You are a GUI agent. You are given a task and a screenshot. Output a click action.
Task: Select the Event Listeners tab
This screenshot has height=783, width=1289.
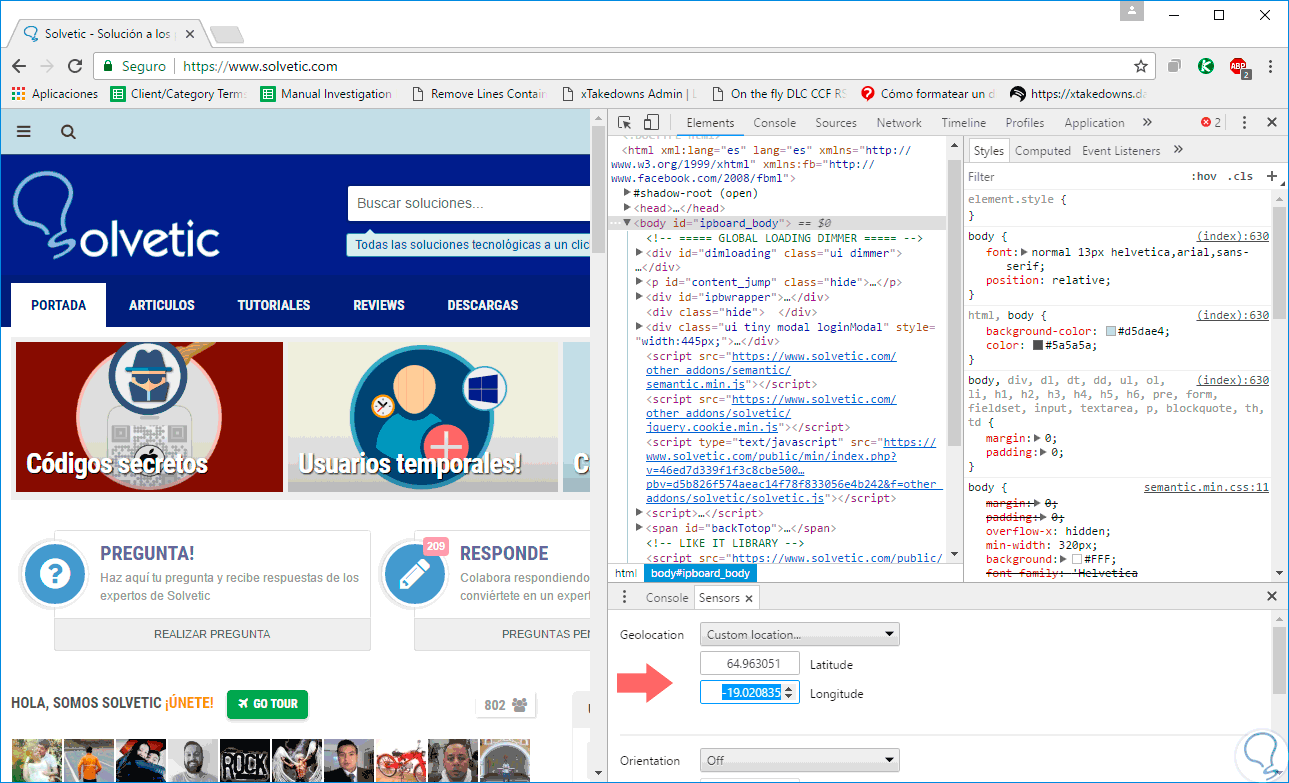(1121, 151)
